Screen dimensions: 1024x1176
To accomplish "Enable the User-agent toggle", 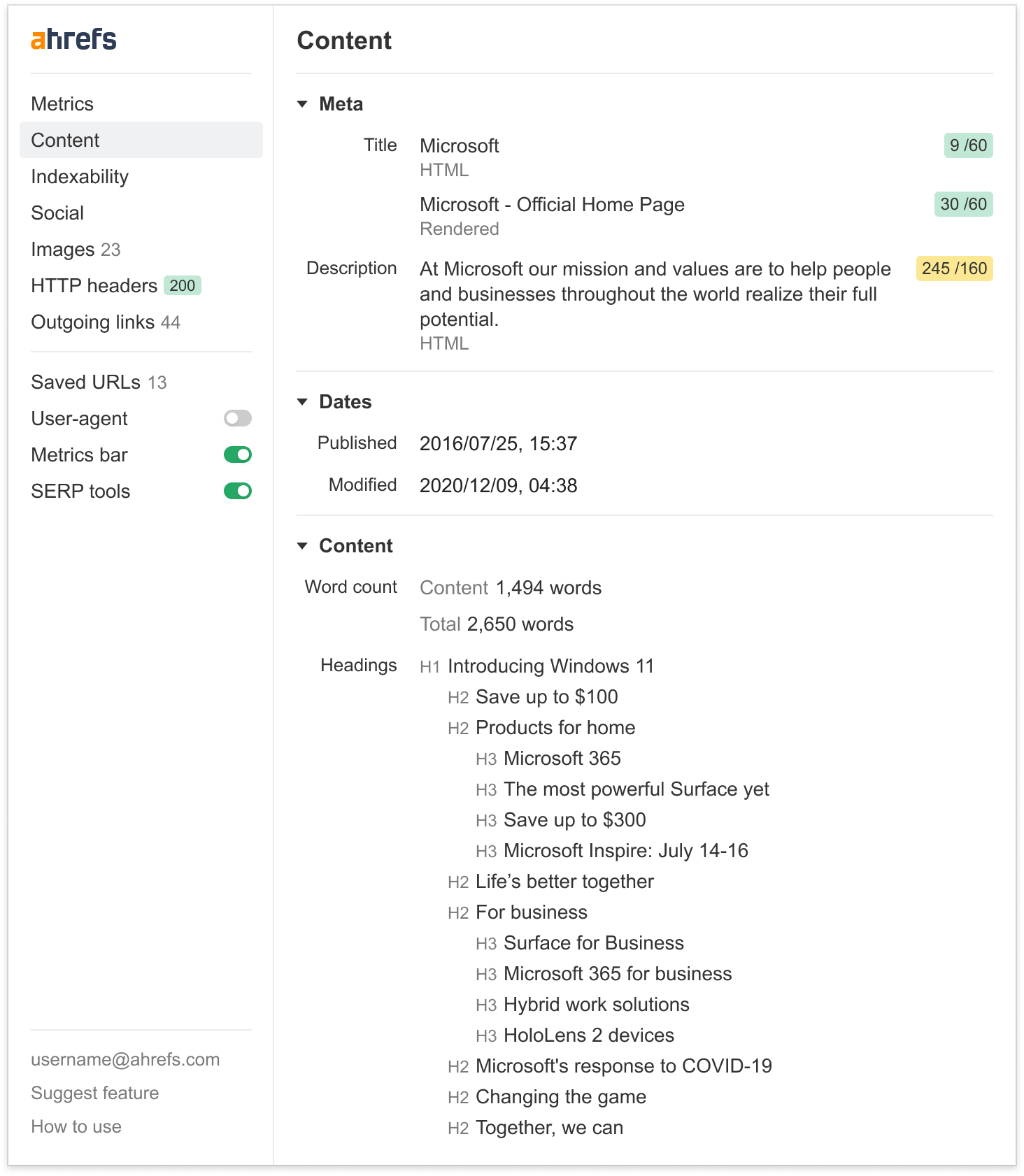I will (238, 418).
